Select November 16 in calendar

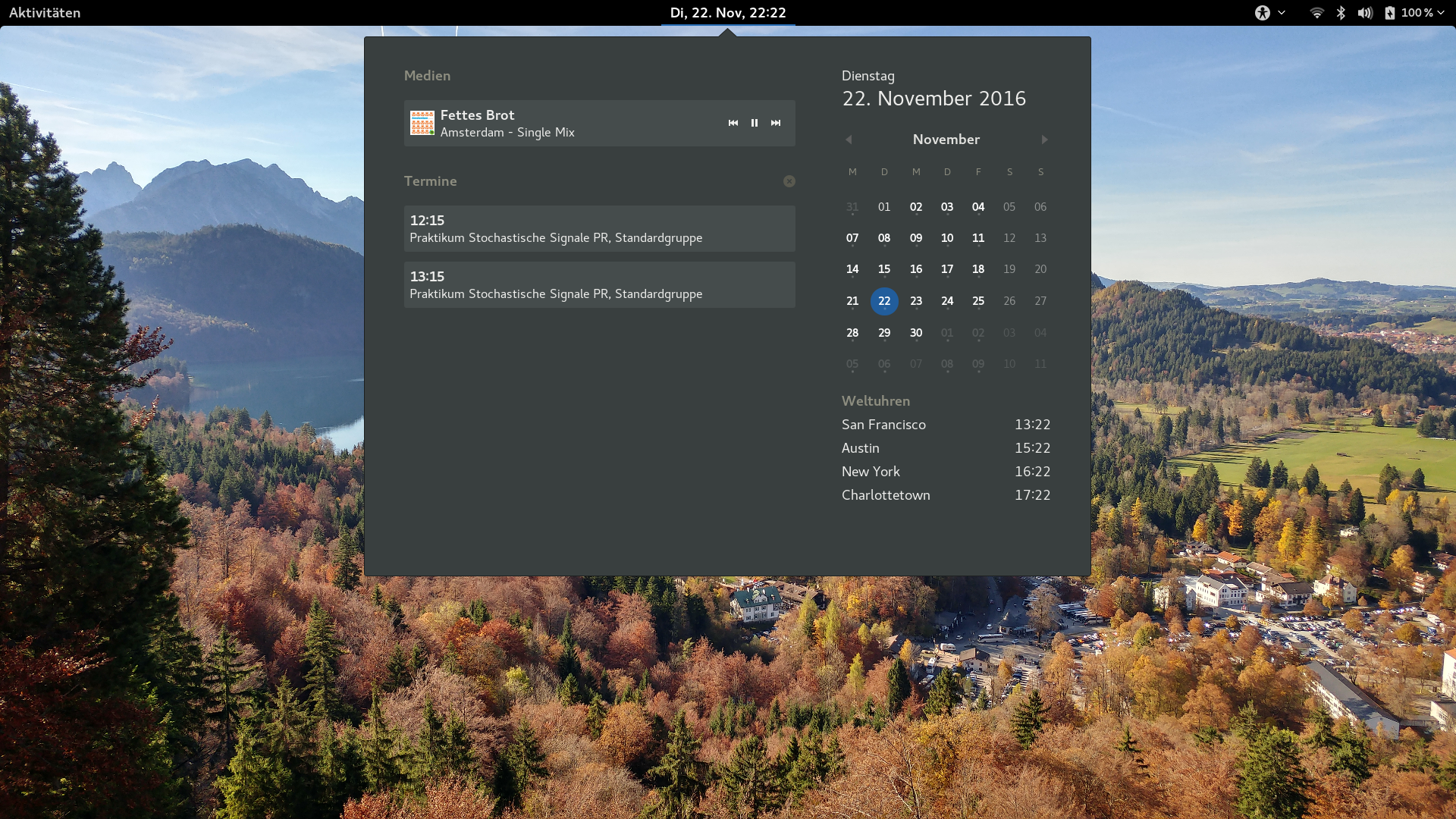coord(916,269)
